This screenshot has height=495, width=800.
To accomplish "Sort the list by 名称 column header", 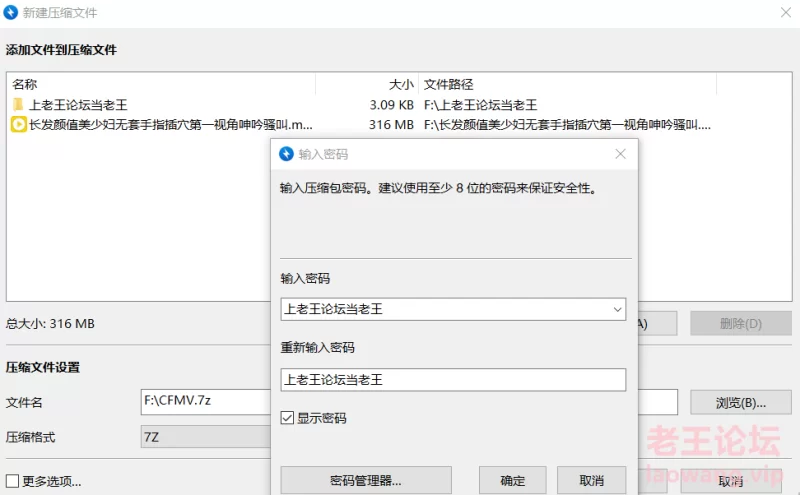I will 25,85.
